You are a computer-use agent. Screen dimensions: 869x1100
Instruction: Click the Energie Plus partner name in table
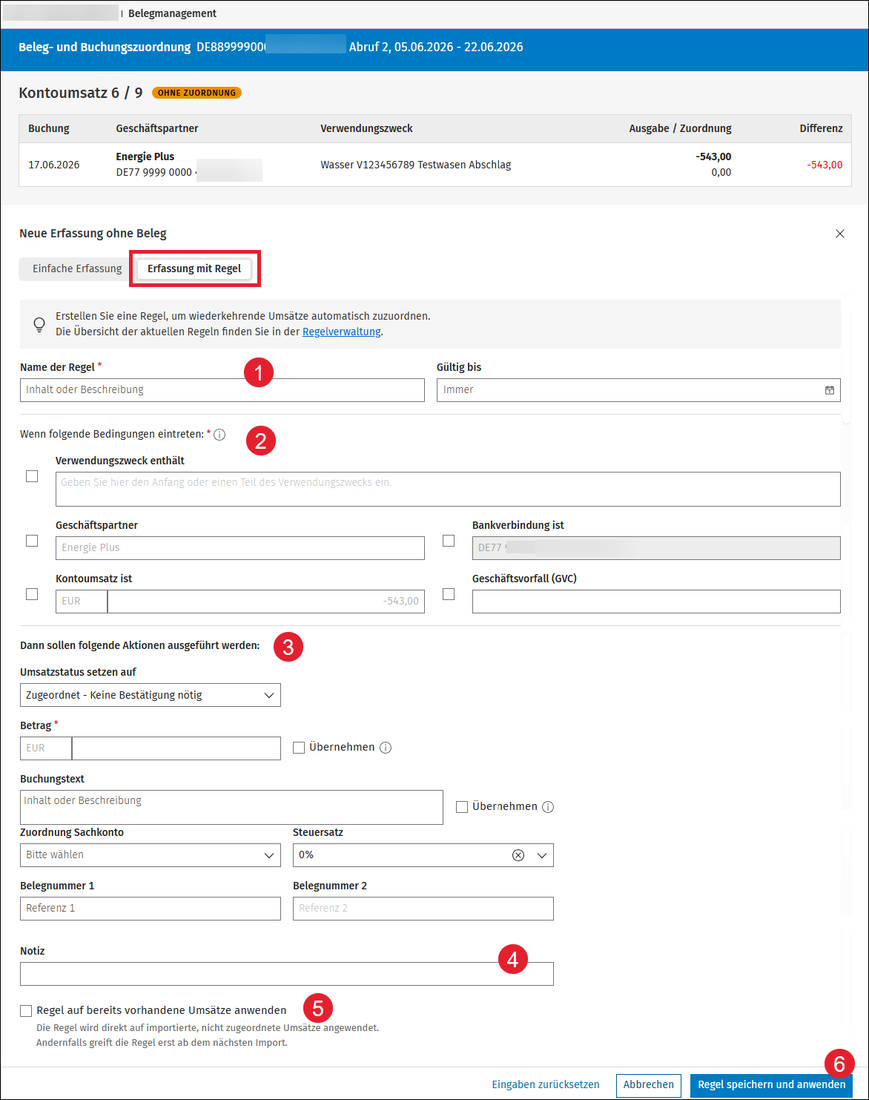(x=145, y=156)
